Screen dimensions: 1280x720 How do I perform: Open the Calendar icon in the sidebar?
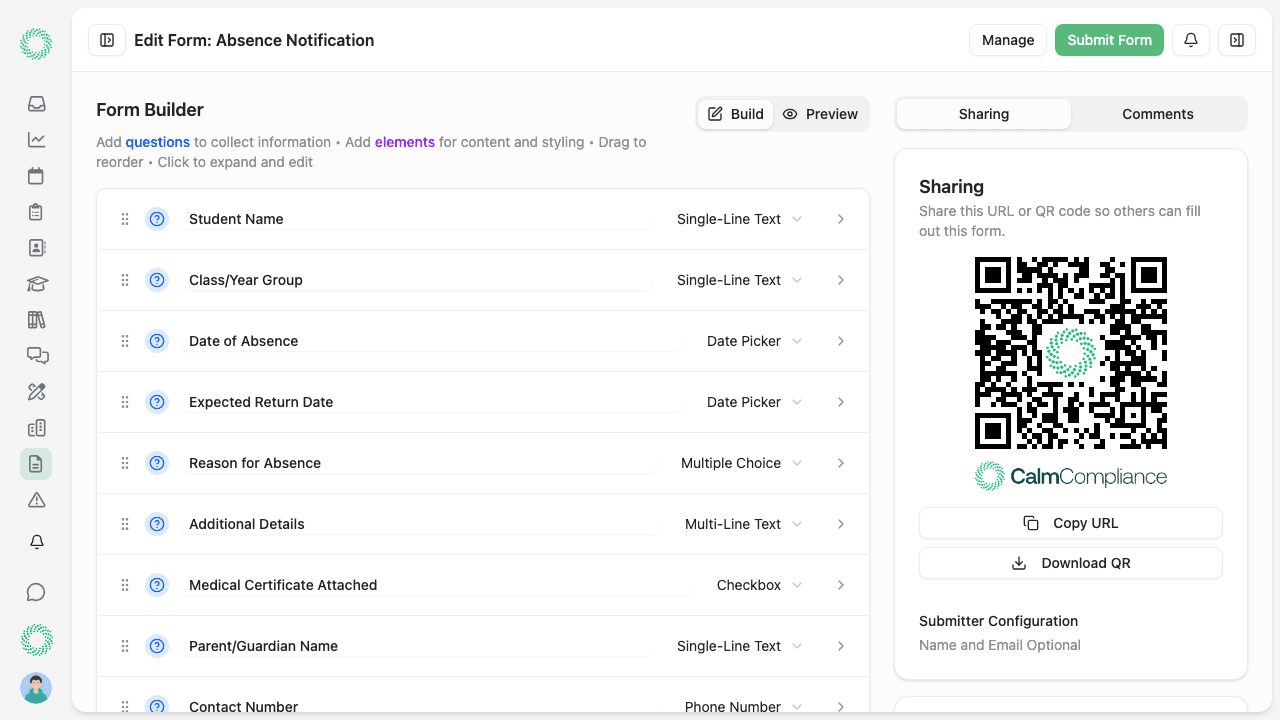coord(36,176)
